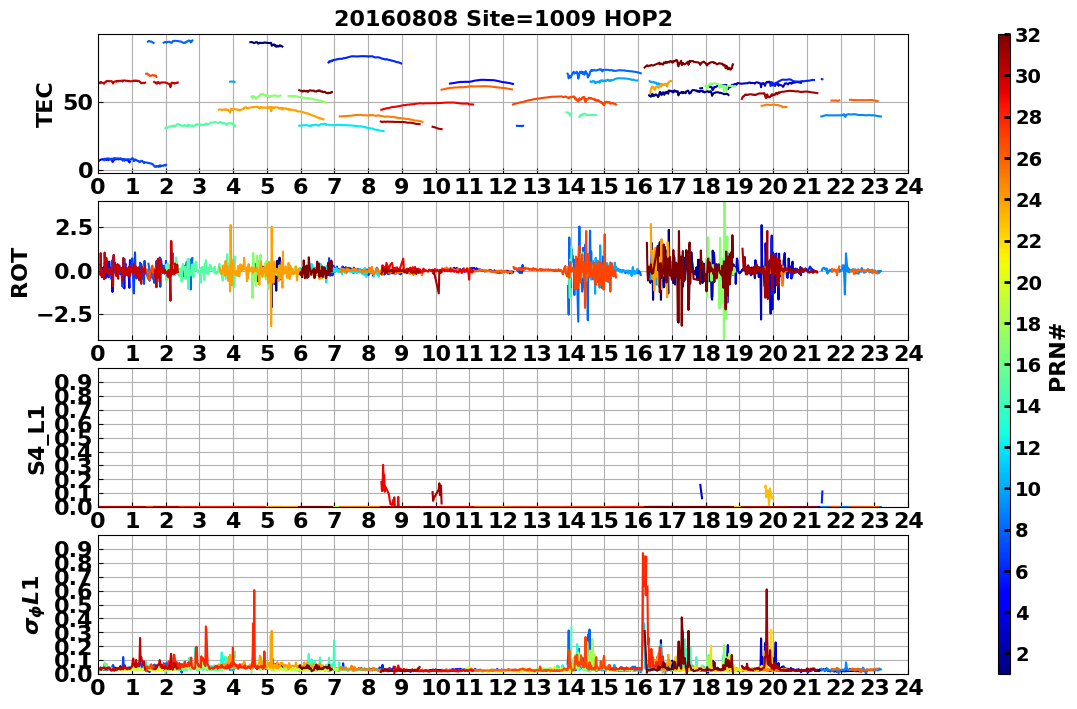Image resolution: width=1077 pixels, height=709 pixels.
Task: Click hour '20' on the S4_L1 panel x-axis
Action: [773, 521]
